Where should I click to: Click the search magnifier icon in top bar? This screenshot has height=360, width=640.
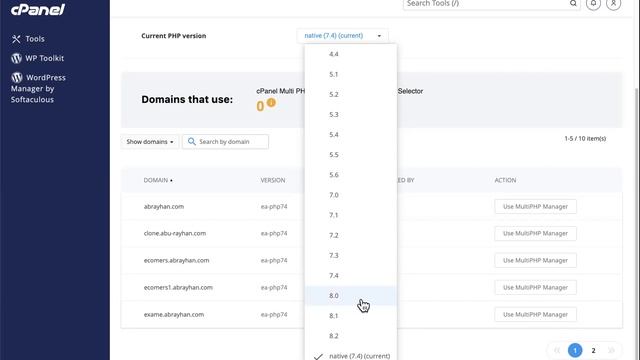tap(573, 4)
